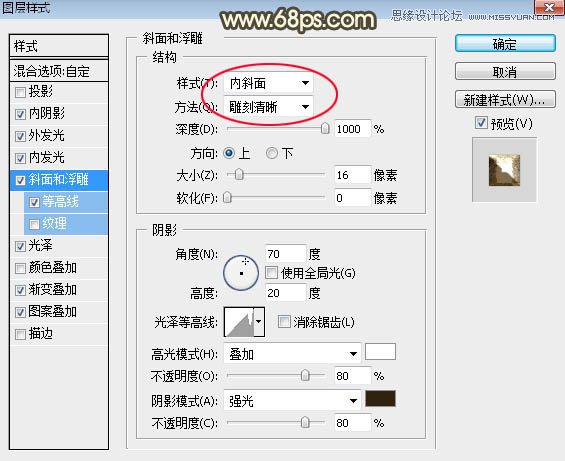565x461 pixels.
Task: Click the style preview thumbnail
Action: [x=504, y=170]
